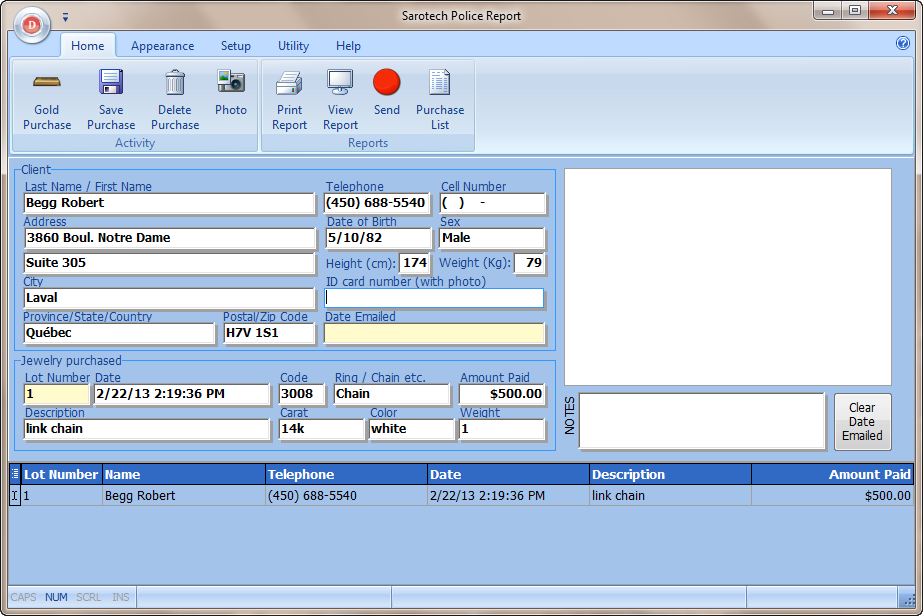Click the purchase Date field
This screenshot has width=923, height=616.
pyautogui.click(x=182, y=394)
